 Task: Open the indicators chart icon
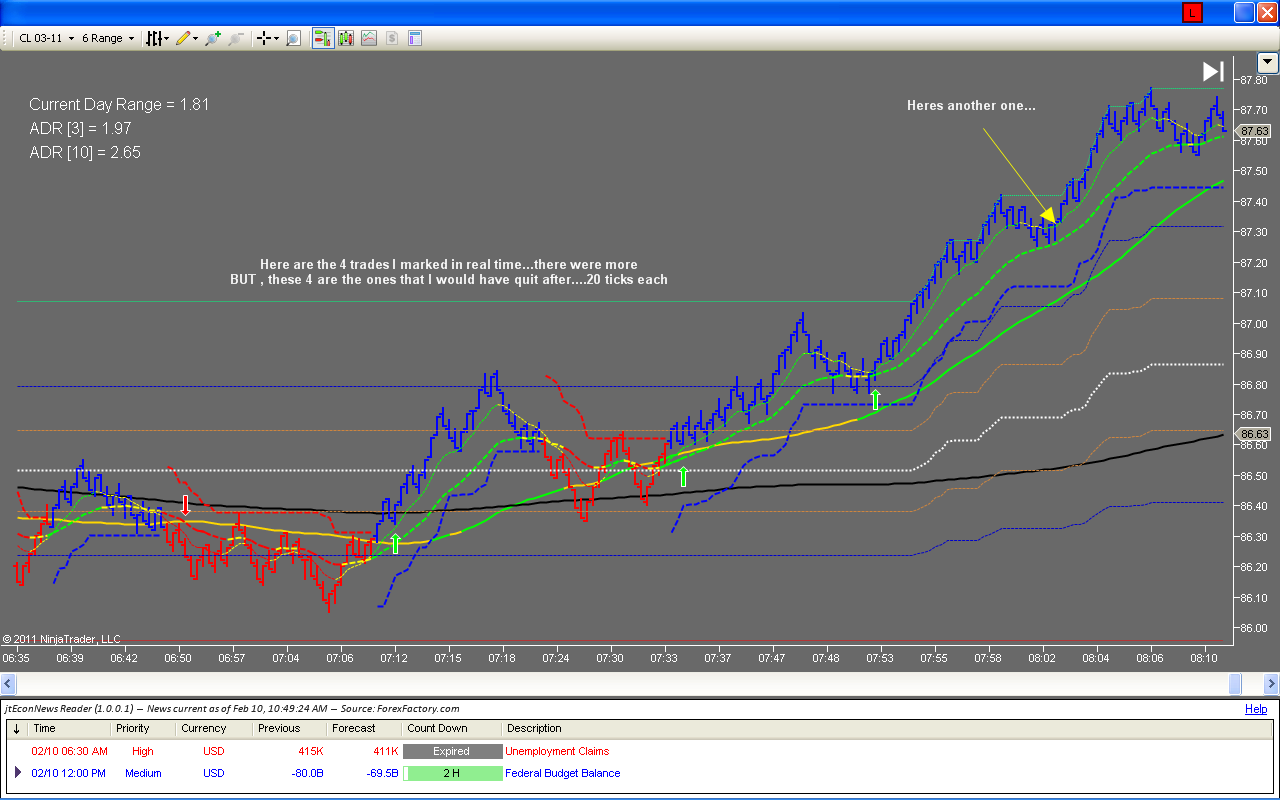369,38
